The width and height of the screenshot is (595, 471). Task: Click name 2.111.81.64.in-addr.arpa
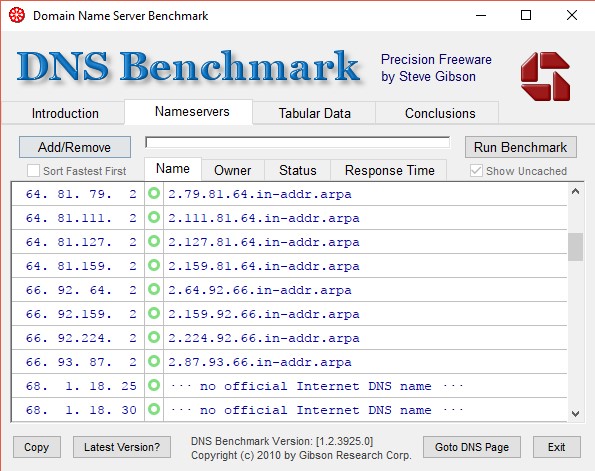264,218
